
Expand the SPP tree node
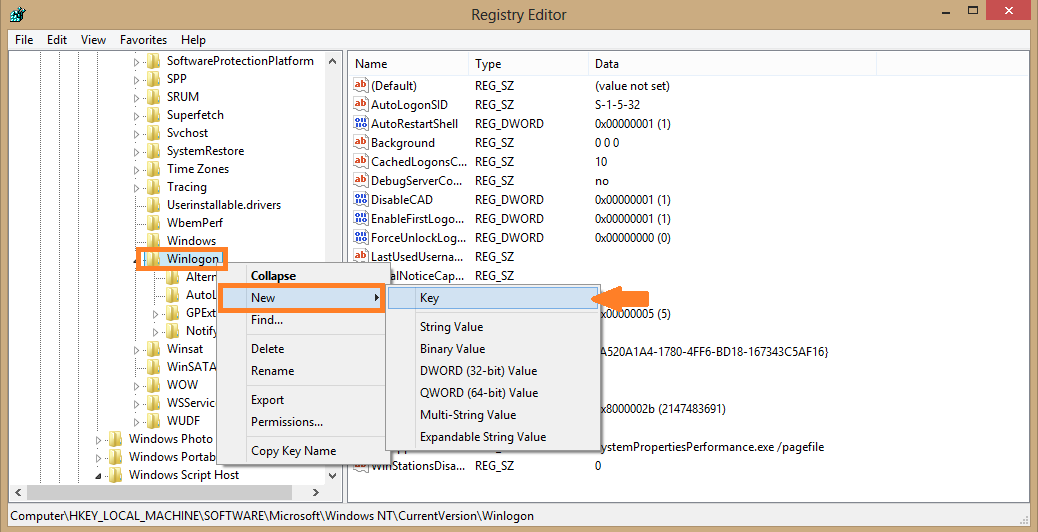(137, 80)
